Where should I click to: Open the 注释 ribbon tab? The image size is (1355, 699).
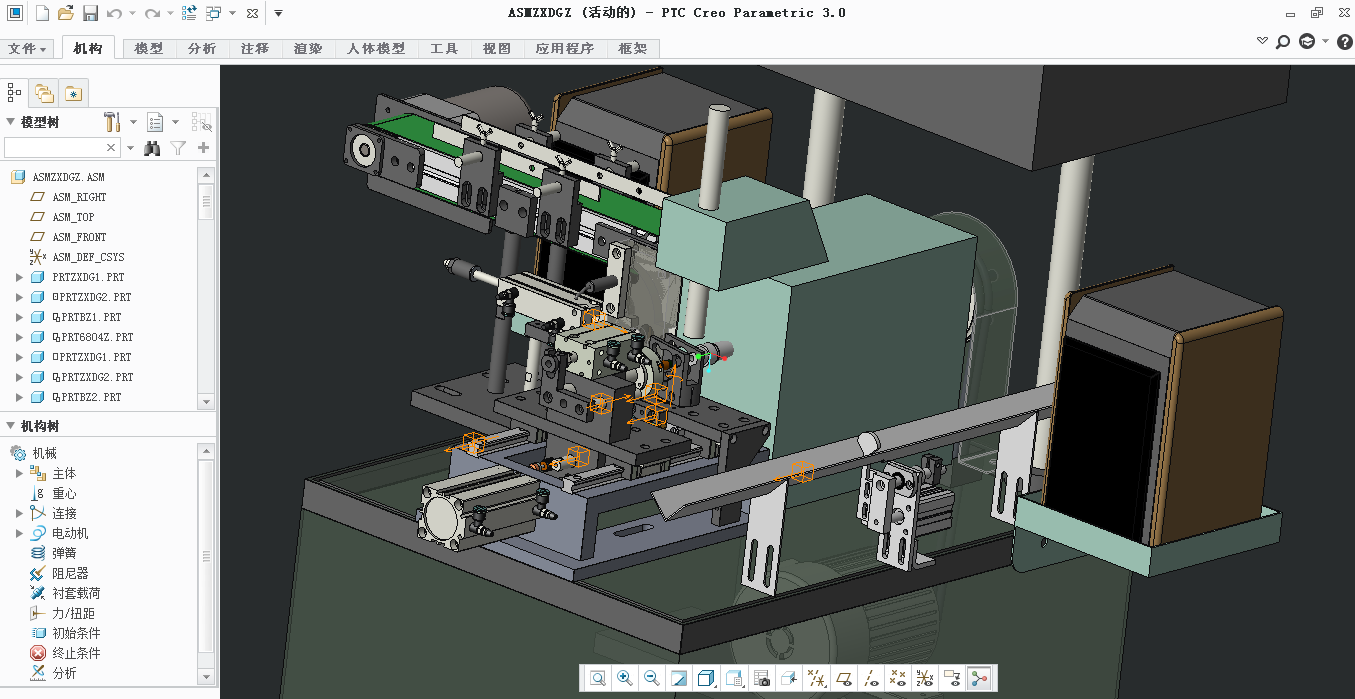pyautogui.click(x=255, y=49)
